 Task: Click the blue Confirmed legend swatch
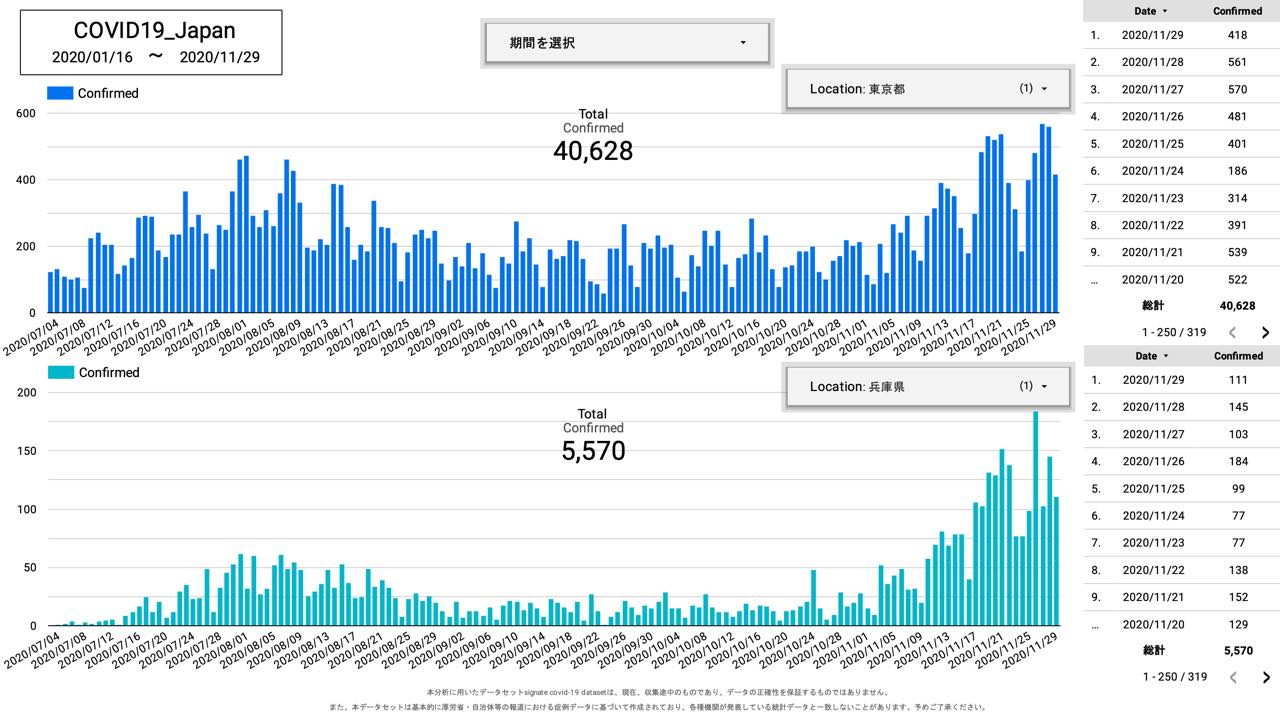(60, 93)
